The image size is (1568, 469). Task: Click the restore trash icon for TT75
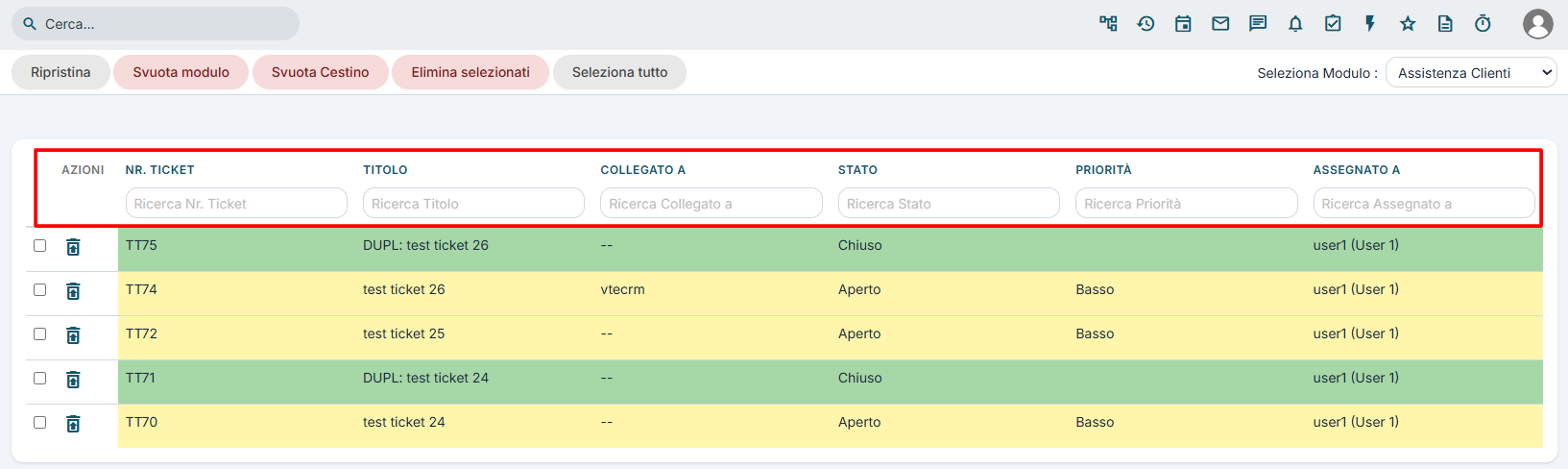pos(73,247)
